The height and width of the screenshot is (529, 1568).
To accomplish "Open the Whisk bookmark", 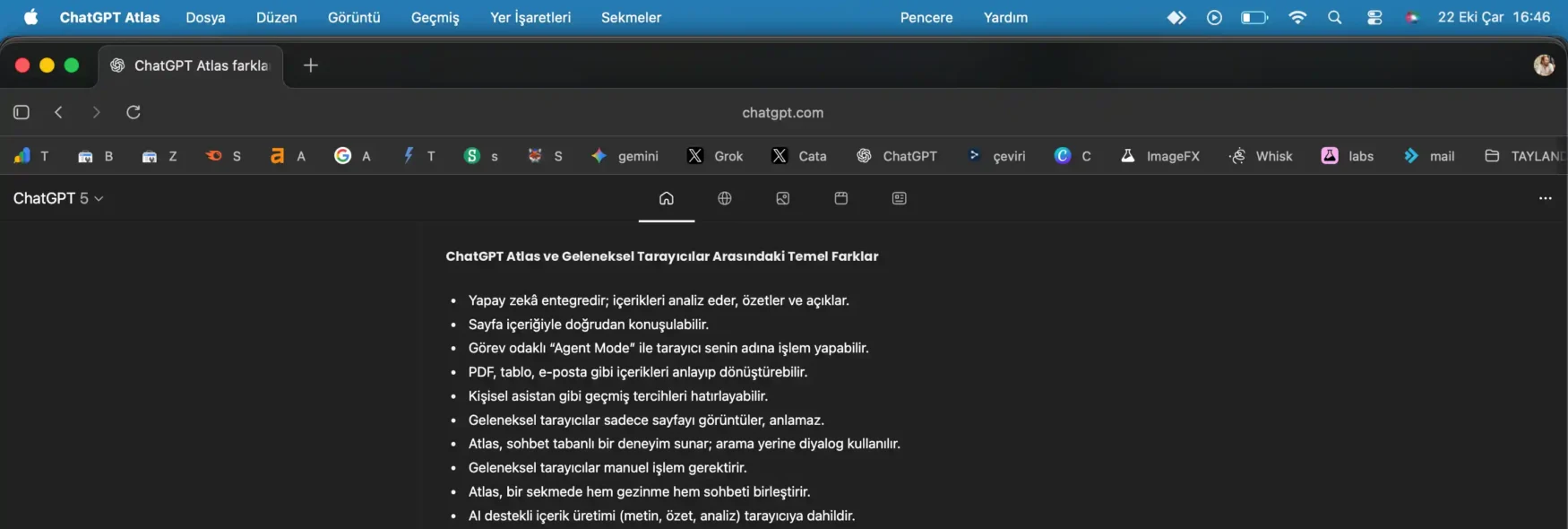I will (1261, 156).
